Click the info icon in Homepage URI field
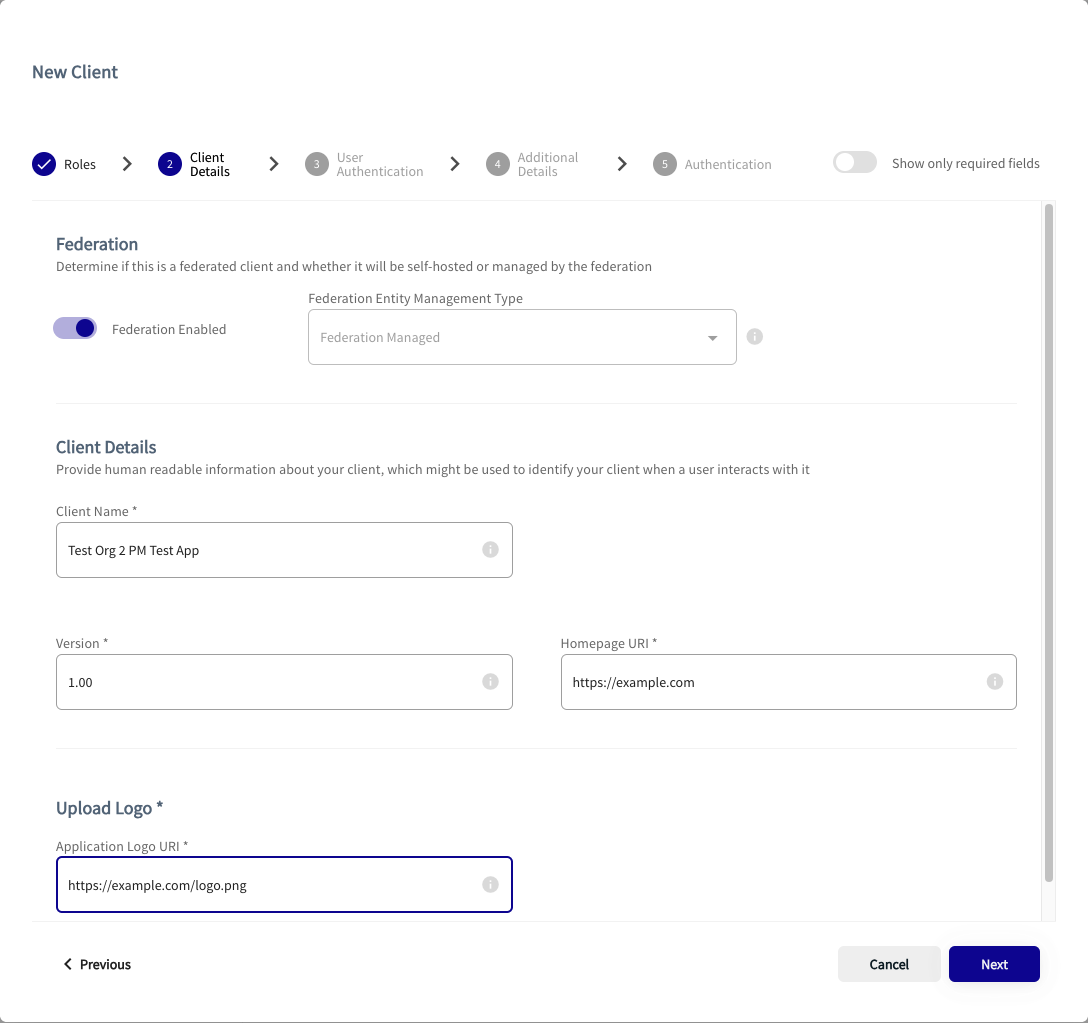Viewport: 1088px width, 1023px height. coord(994,682)
